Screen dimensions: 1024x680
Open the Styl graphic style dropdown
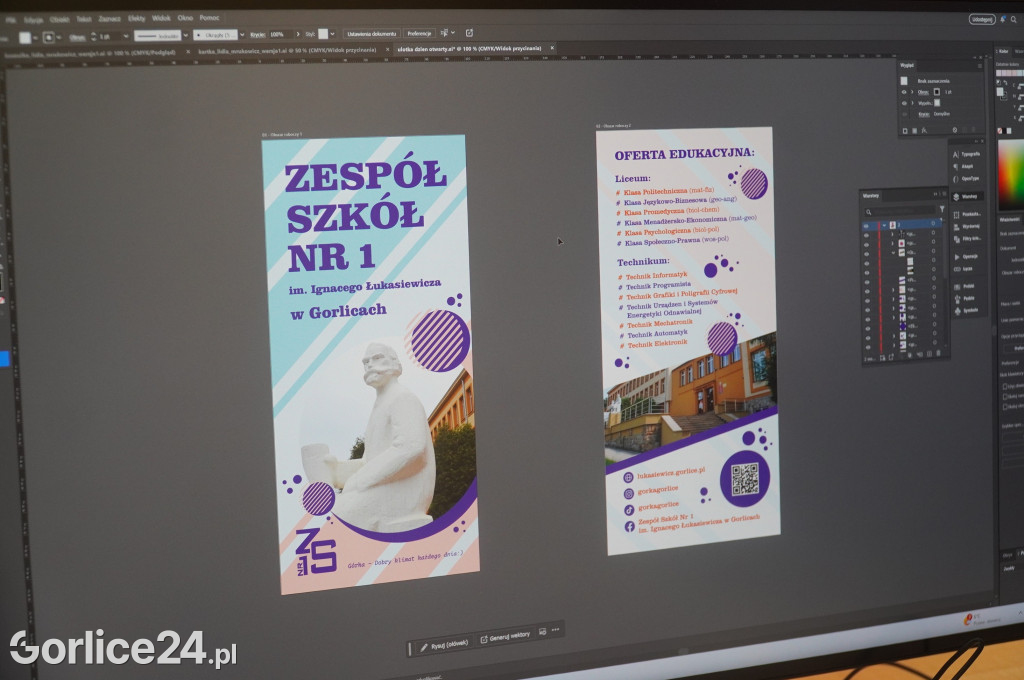point(332,33)
